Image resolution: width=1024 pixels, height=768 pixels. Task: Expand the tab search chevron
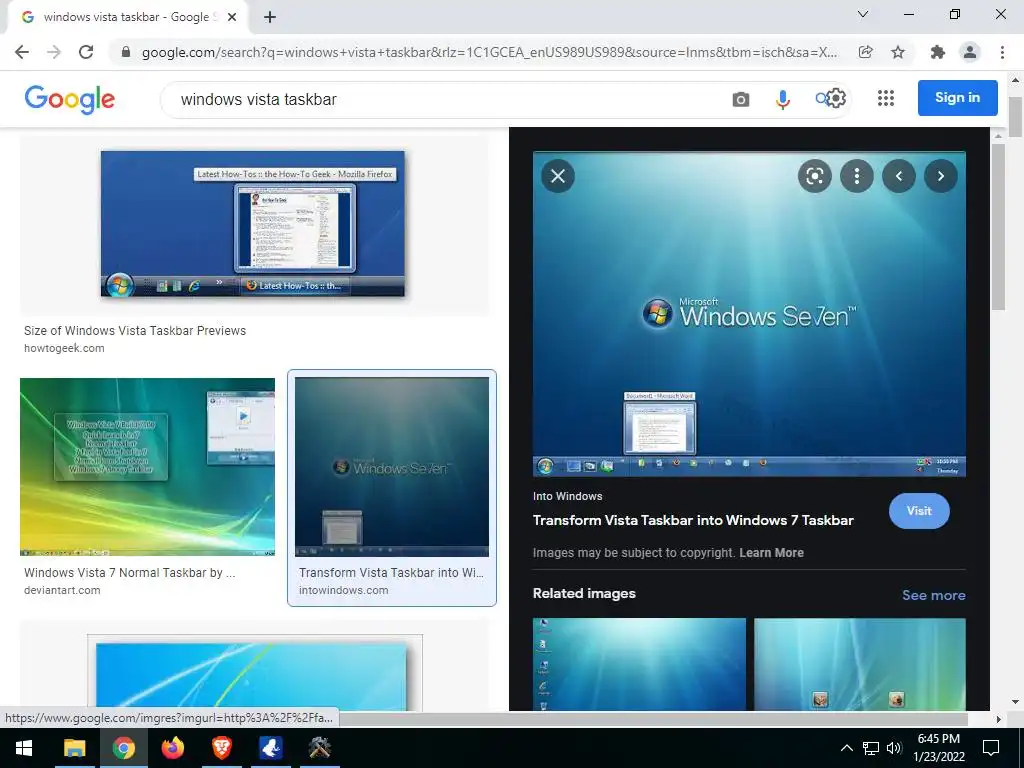point(863,14)
